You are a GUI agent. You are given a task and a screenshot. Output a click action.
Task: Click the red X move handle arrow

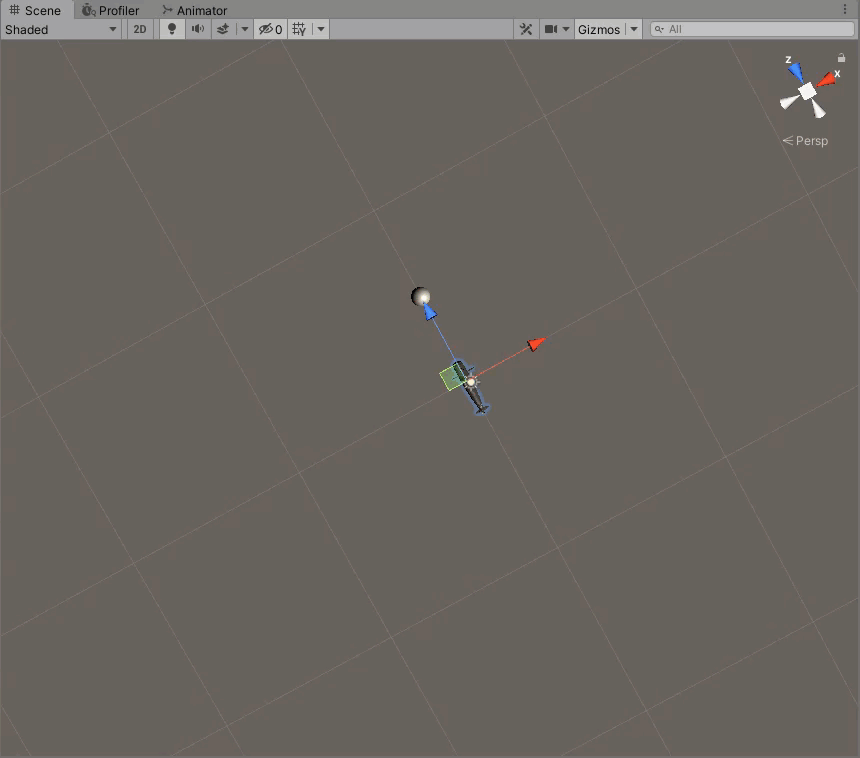point(536,344)
